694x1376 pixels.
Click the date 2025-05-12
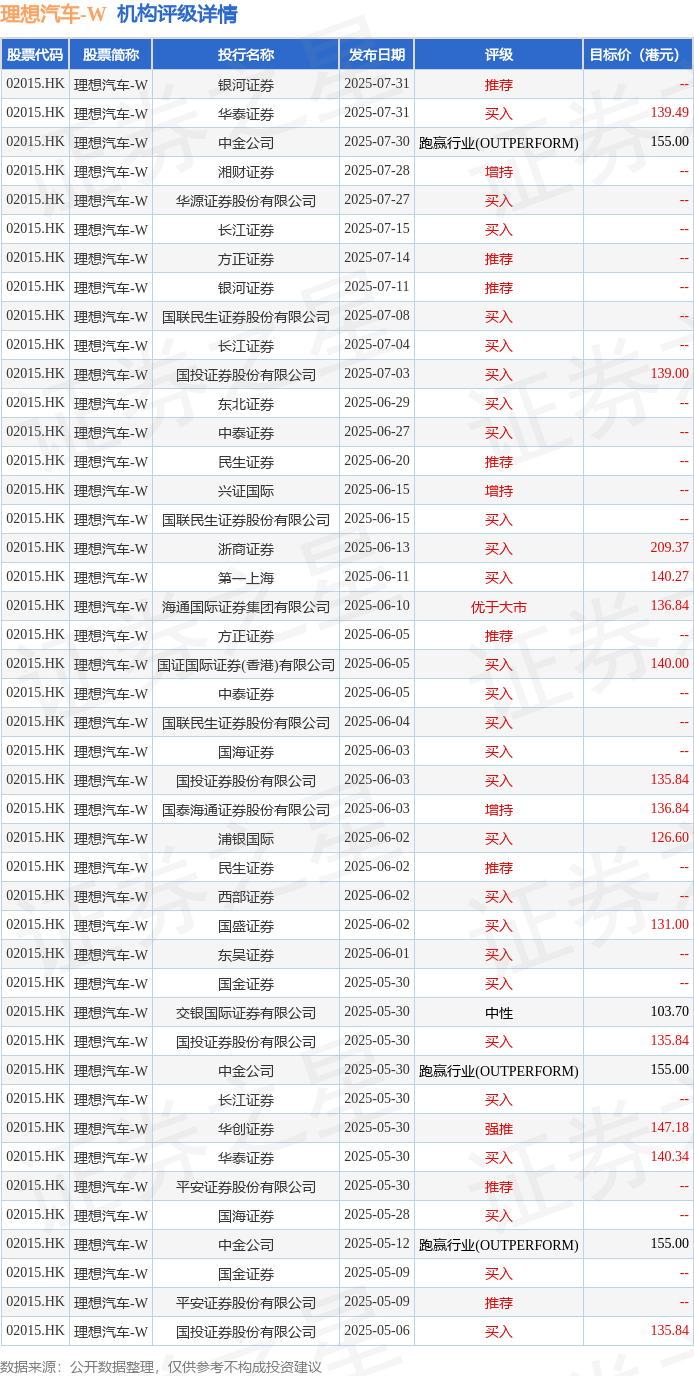[x=377, y=1244]
